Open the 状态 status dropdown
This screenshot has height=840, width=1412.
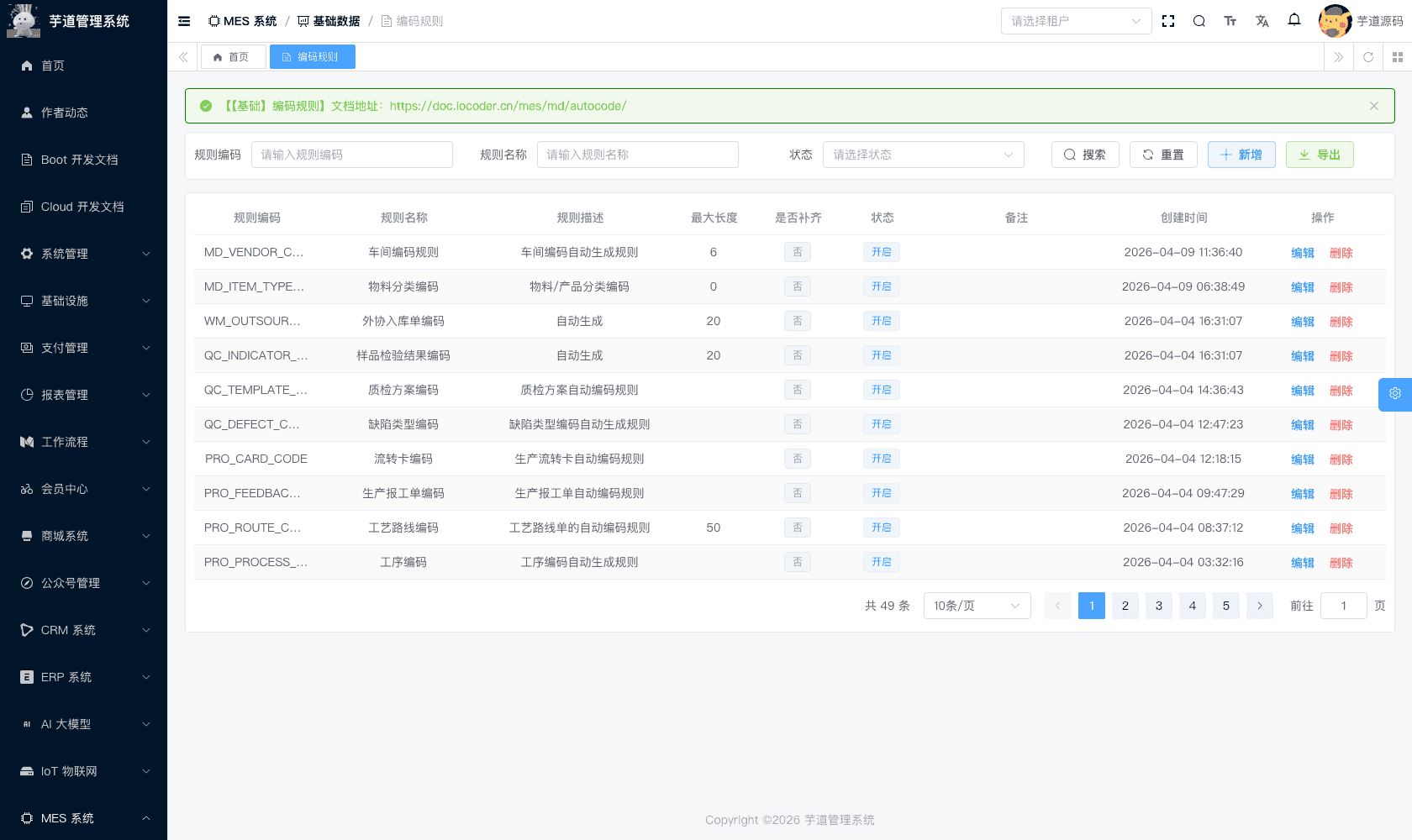coord(923,155)
